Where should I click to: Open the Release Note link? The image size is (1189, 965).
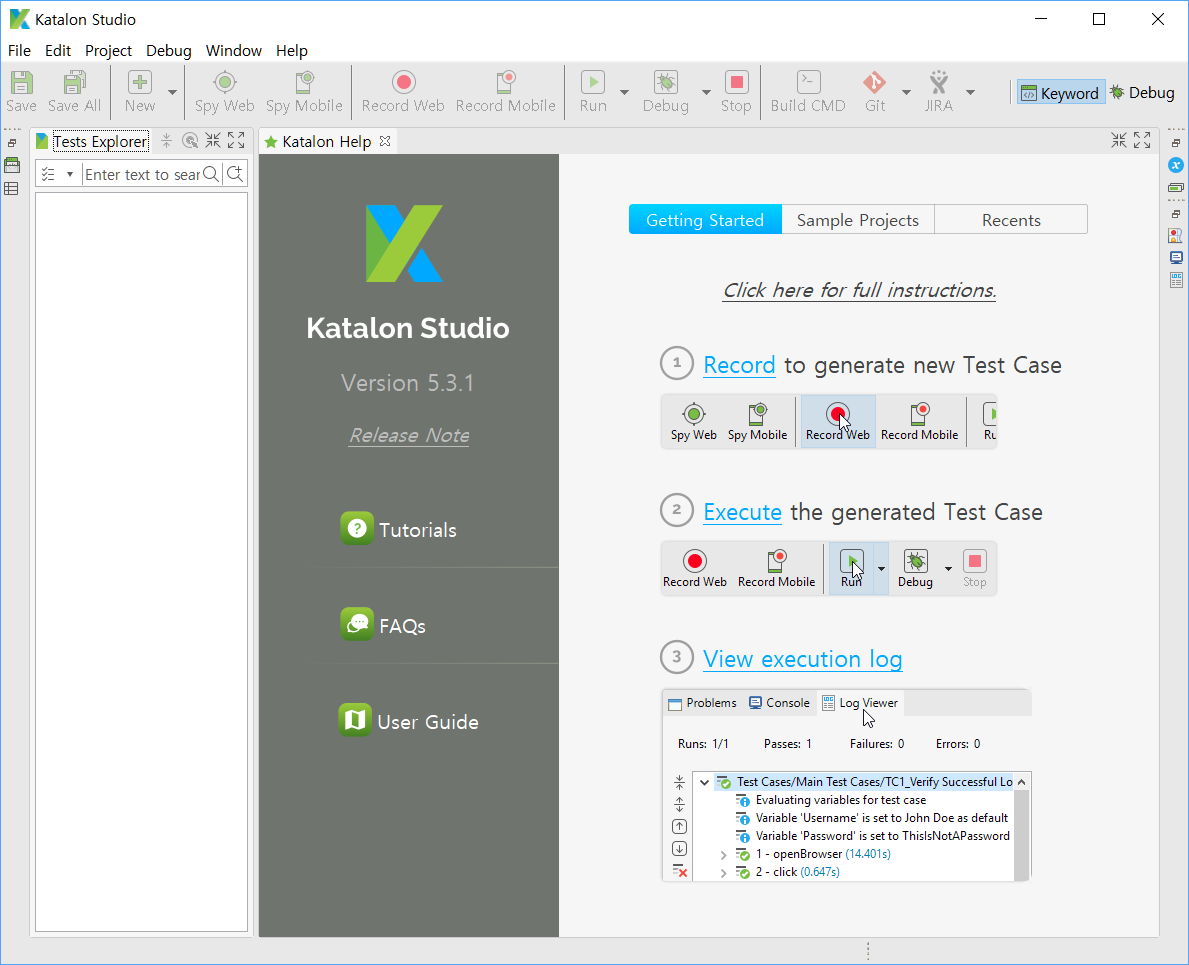(409, 435)
